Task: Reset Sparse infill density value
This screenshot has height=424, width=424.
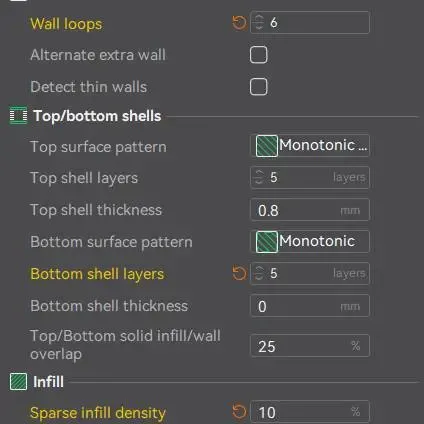Action: coord(239,411)
